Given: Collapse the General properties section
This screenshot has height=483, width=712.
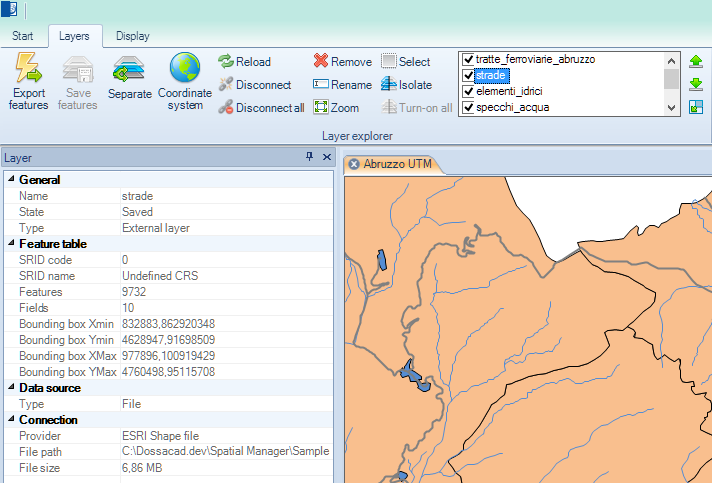Looking at the screenshot, I should [11, 180].
